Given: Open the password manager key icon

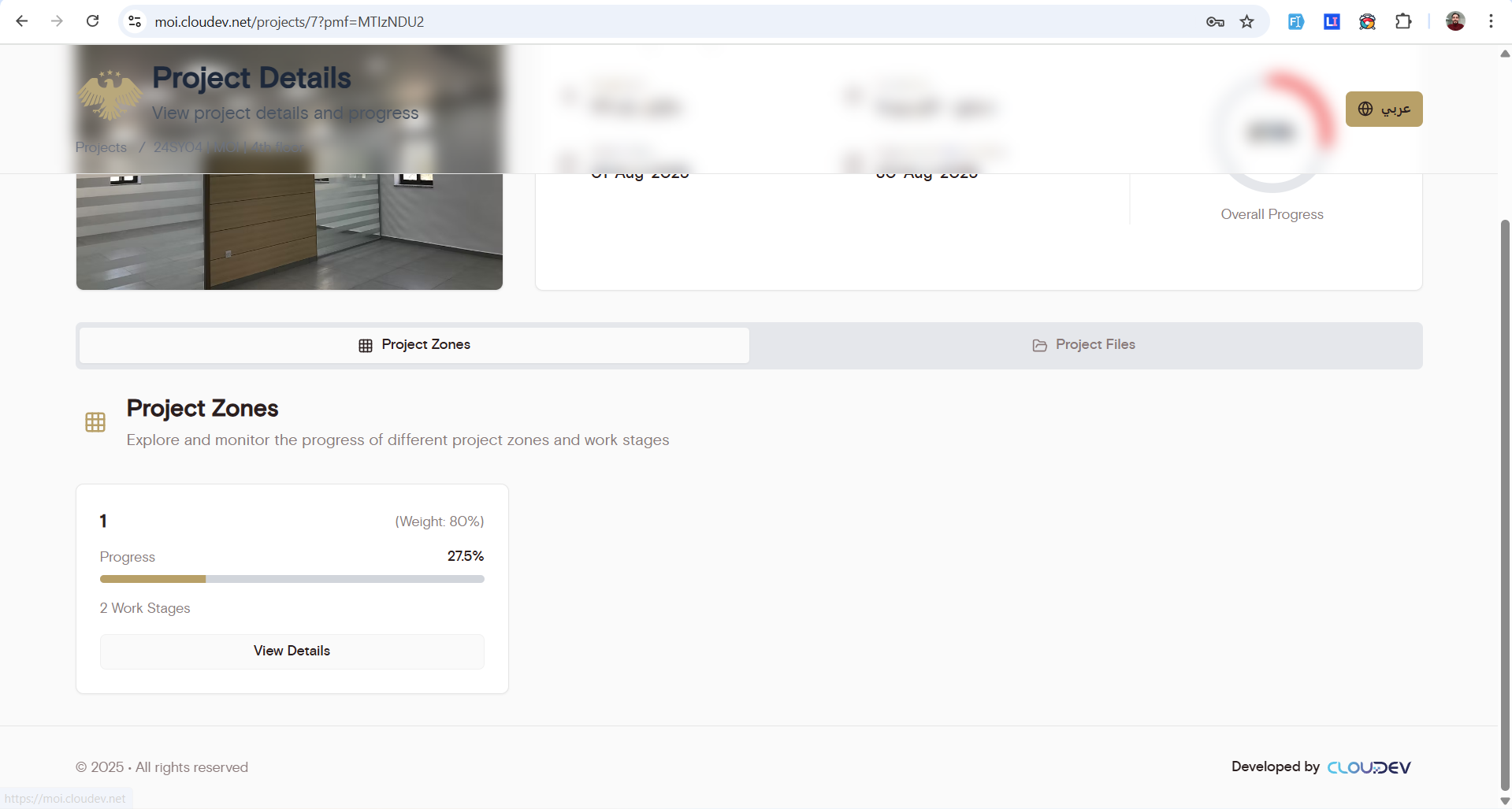Looking at the screenshot, I should [1214, 21].
